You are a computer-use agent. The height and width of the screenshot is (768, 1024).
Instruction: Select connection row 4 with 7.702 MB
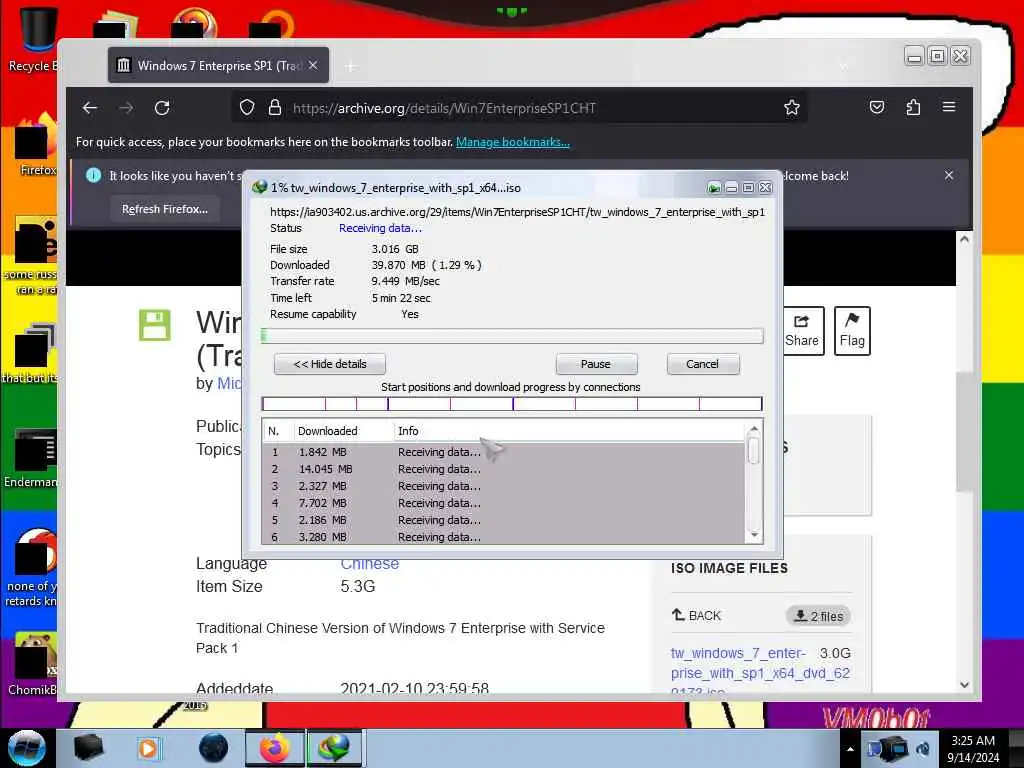(503, 503)
